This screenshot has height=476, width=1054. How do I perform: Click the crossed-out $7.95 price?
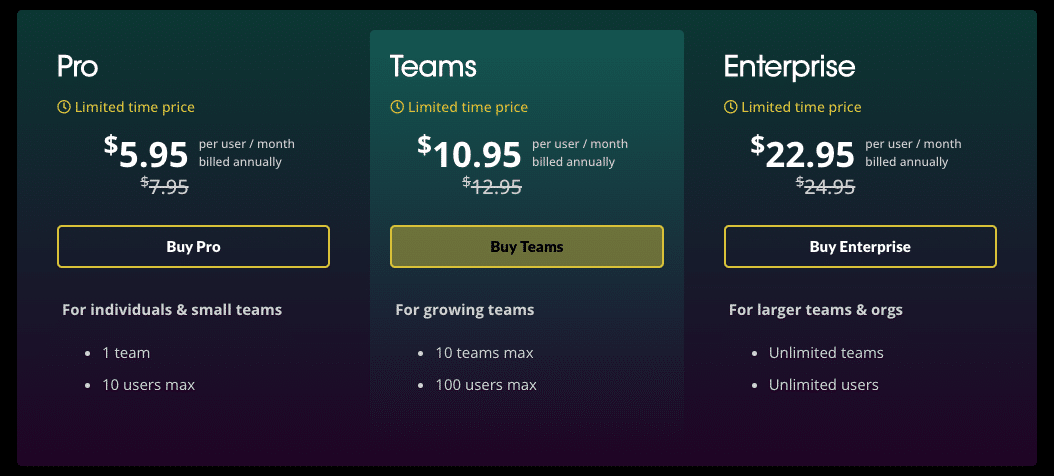(x=165, y=186)
